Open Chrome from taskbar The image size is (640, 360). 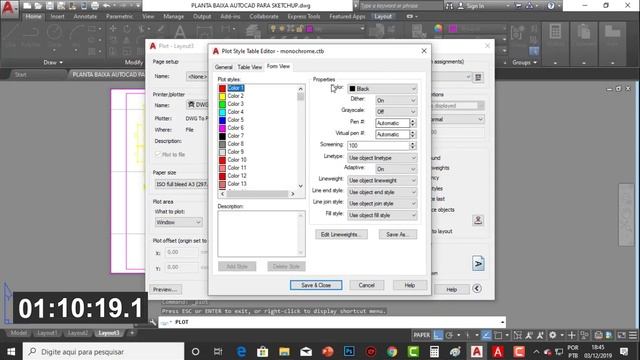pyautogui.click(x=392, y=351)
